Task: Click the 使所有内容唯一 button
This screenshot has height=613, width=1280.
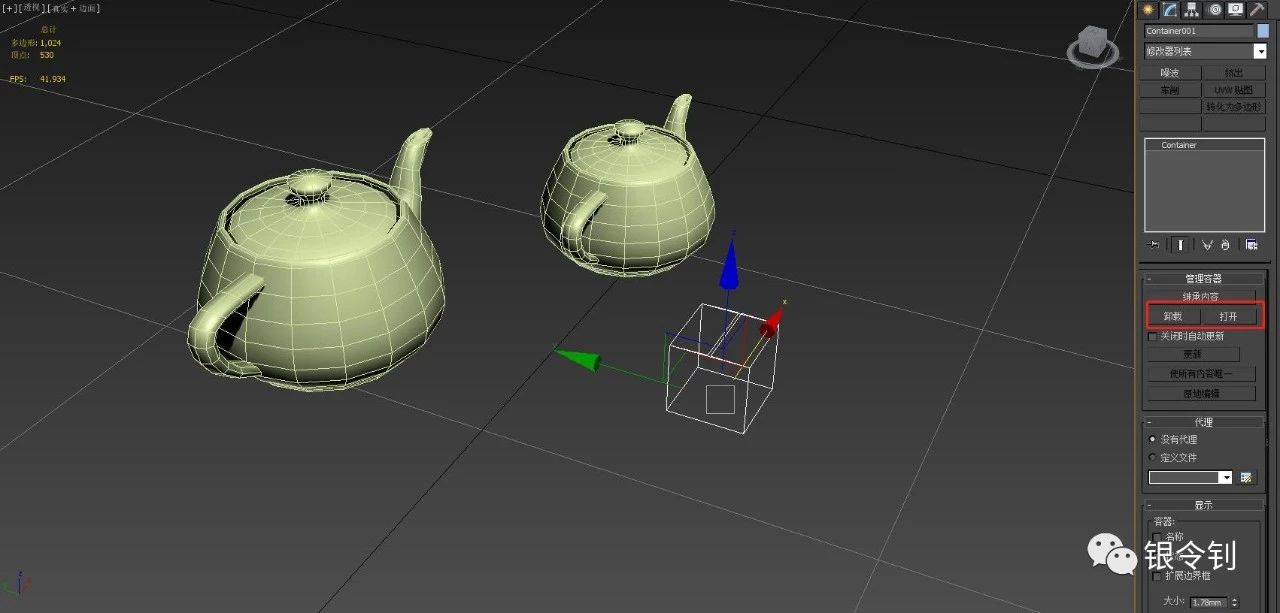Action: [x=1201, y=373]
